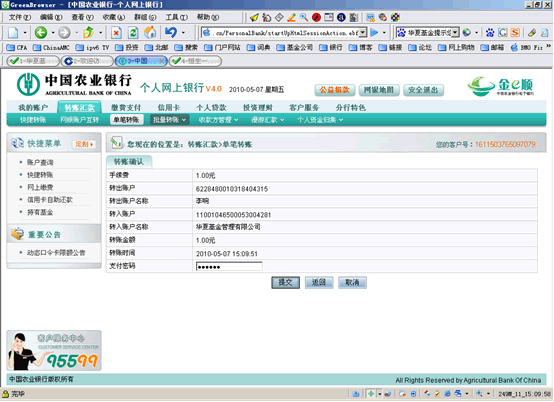Click the red circle toolbar icon
Screen dimensions: 554x402
[x=316, y=17]
